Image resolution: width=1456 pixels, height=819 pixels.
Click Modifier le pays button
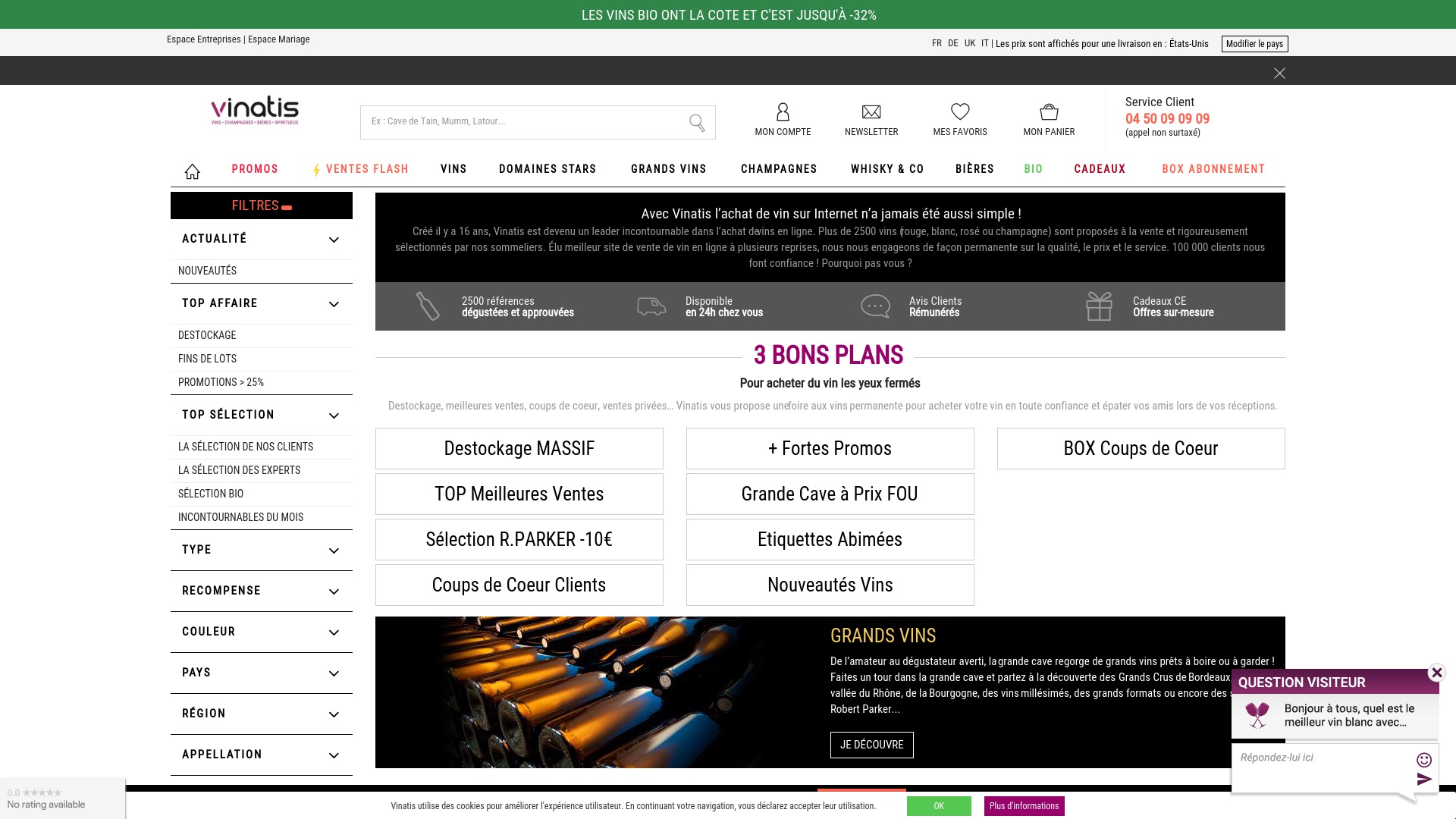[x=1254, y=44]
